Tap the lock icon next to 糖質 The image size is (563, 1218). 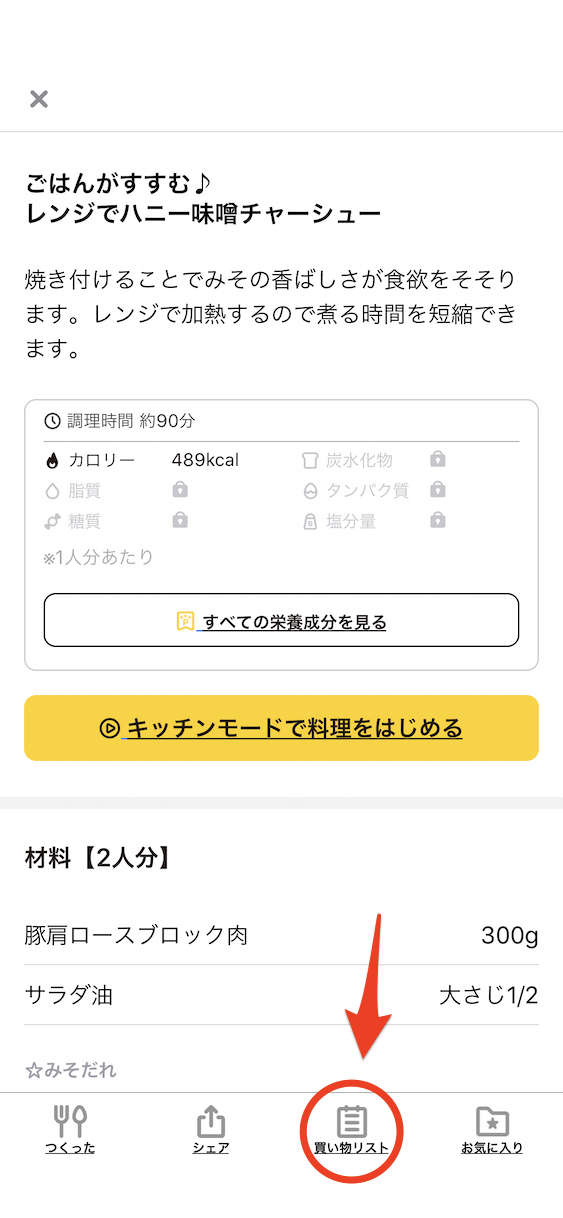(x=180, y=520)
